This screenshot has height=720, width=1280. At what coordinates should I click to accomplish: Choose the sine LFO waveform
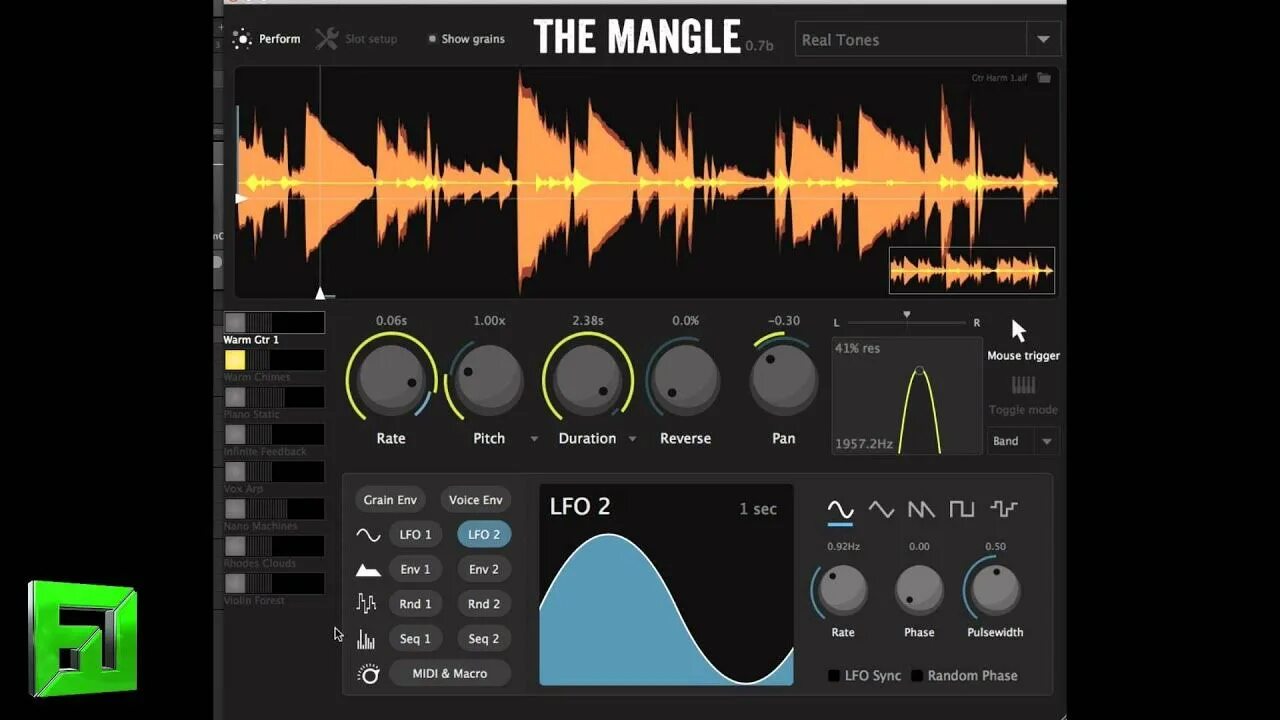pyautogui.click(x=841, y=510)
